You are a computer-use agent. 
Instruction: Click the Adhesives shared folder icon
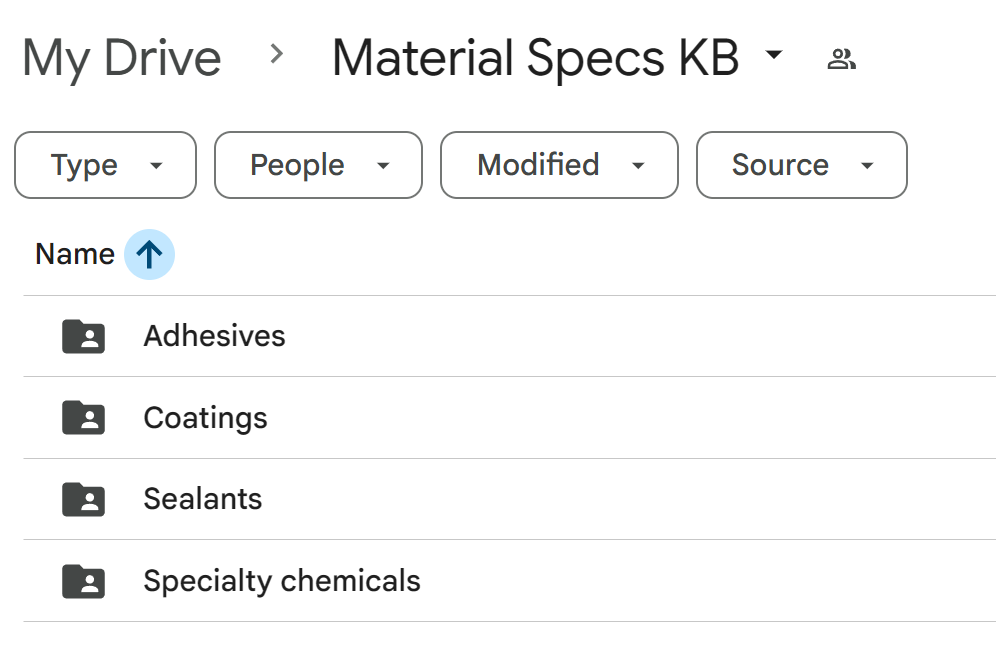[84, 336]
